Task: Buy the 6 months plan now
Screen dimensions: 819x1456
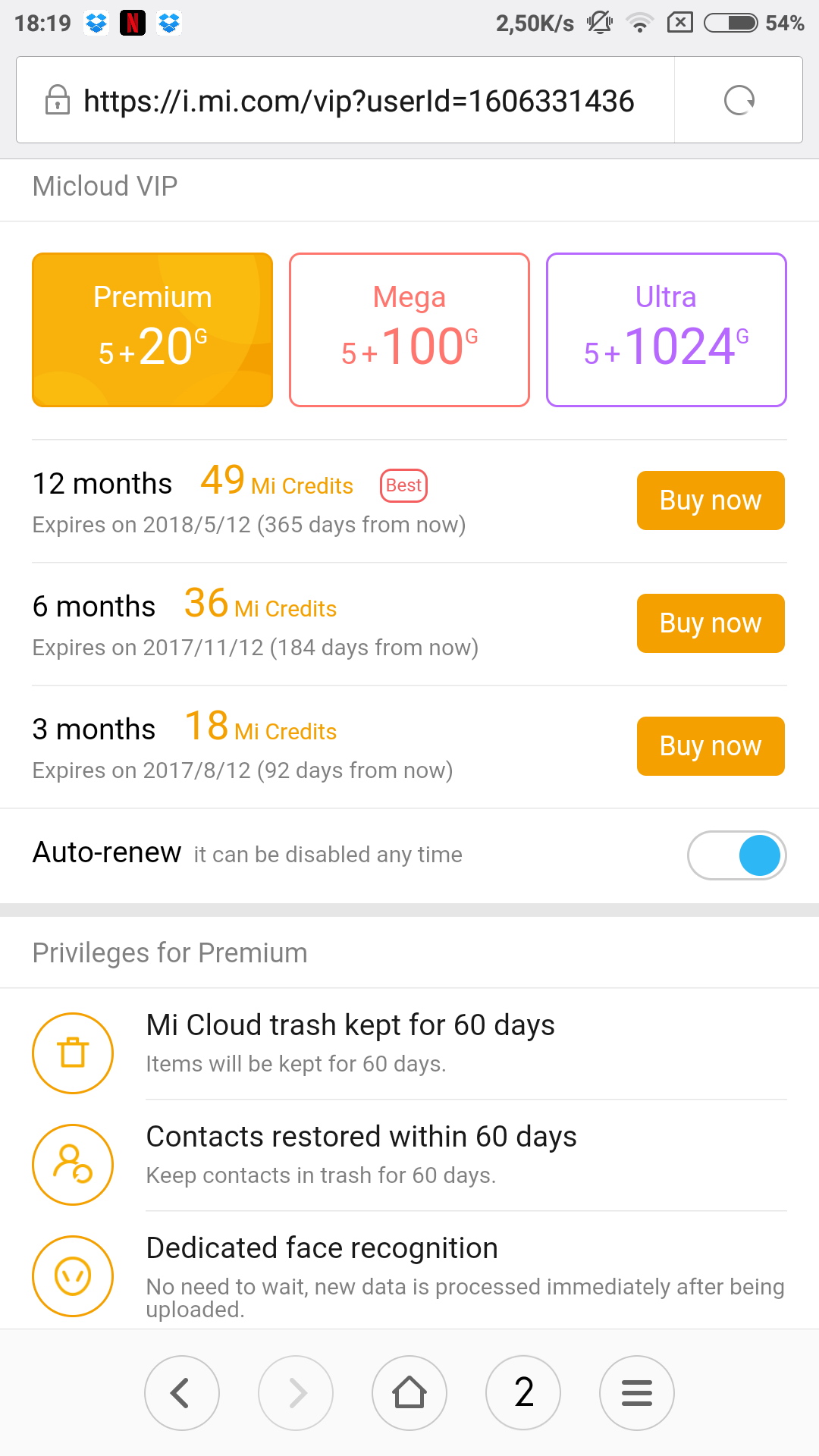Action: (711, 623)
